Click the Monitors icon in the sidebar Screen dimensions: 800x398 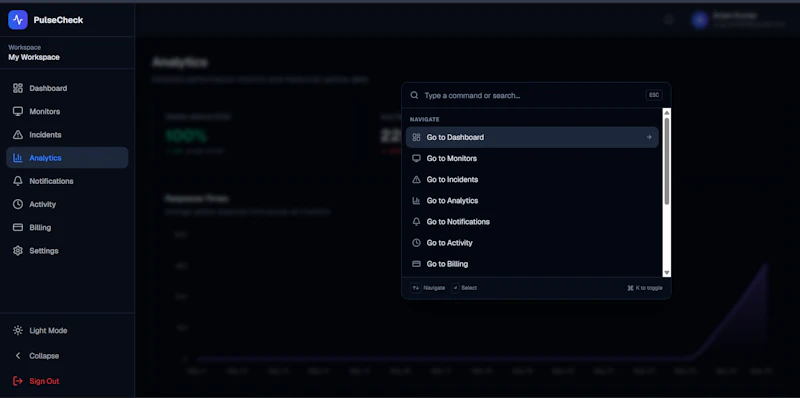(18, 111)
